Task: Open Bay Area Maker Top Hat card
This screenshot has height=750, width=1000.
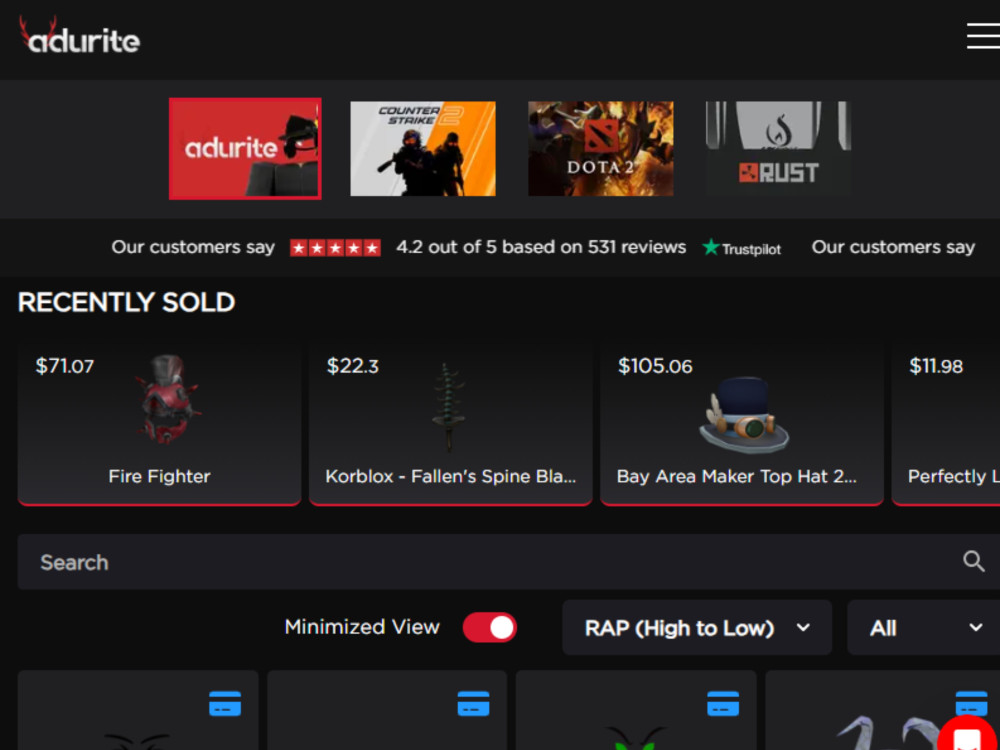Action: pyautogui.click(x=742, y=422)
